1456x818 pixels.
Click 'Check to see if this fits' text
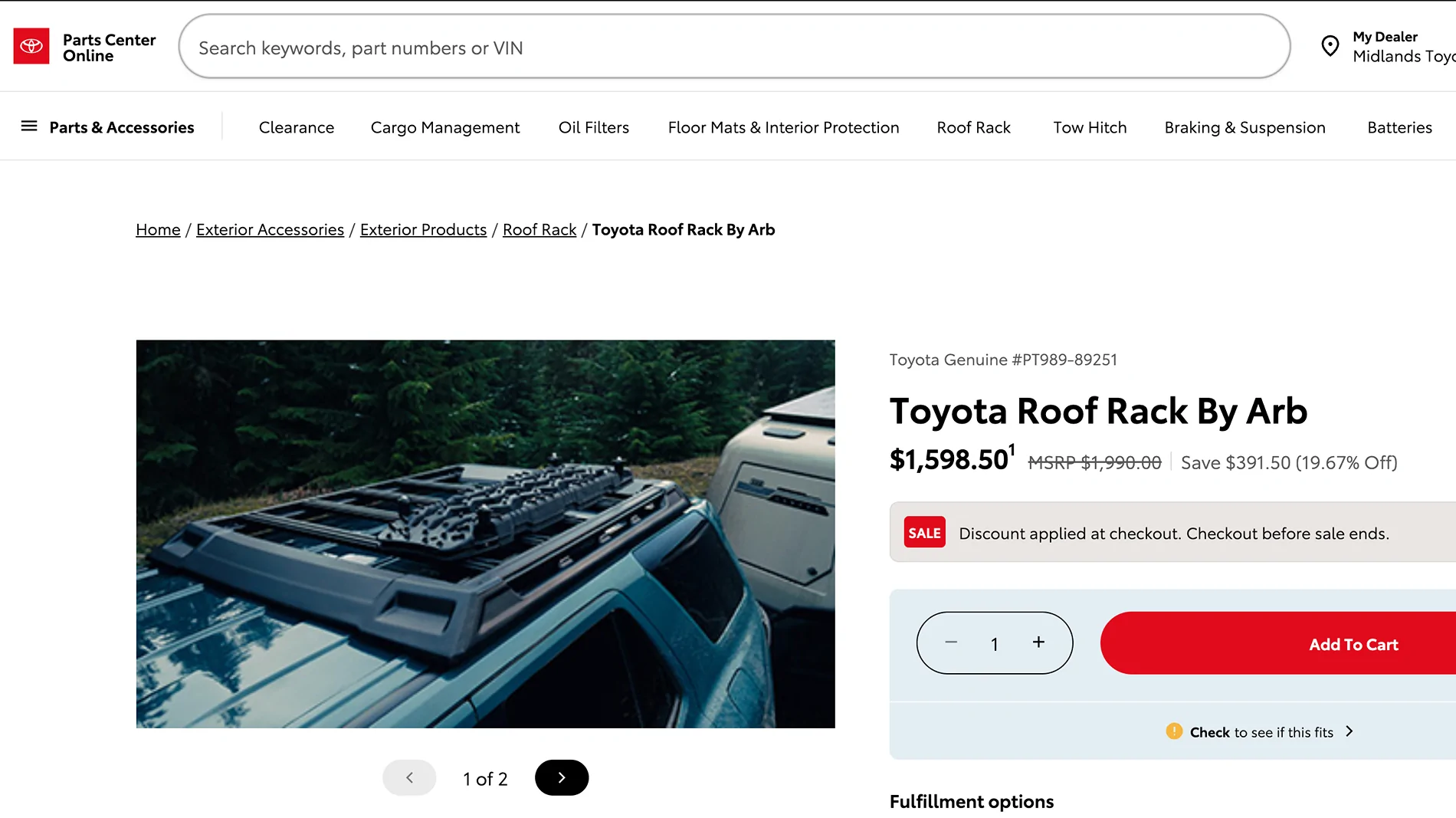pos(1261,732)
